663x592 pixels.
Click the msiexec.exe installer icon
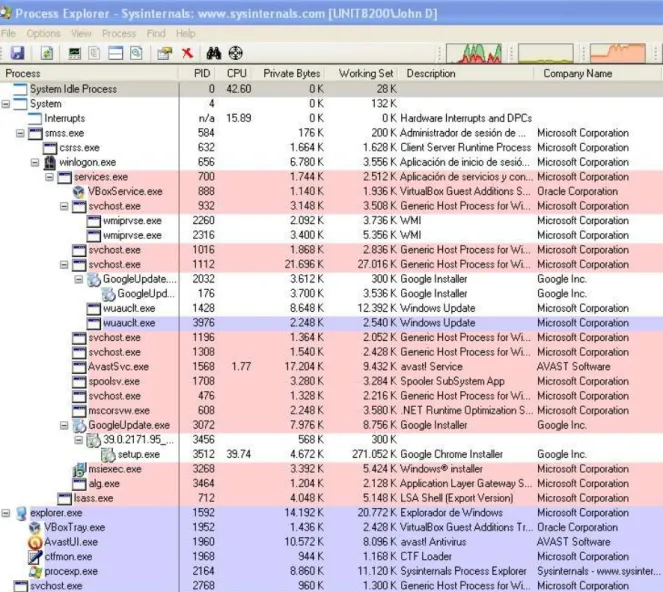click(x=79, y=469)
